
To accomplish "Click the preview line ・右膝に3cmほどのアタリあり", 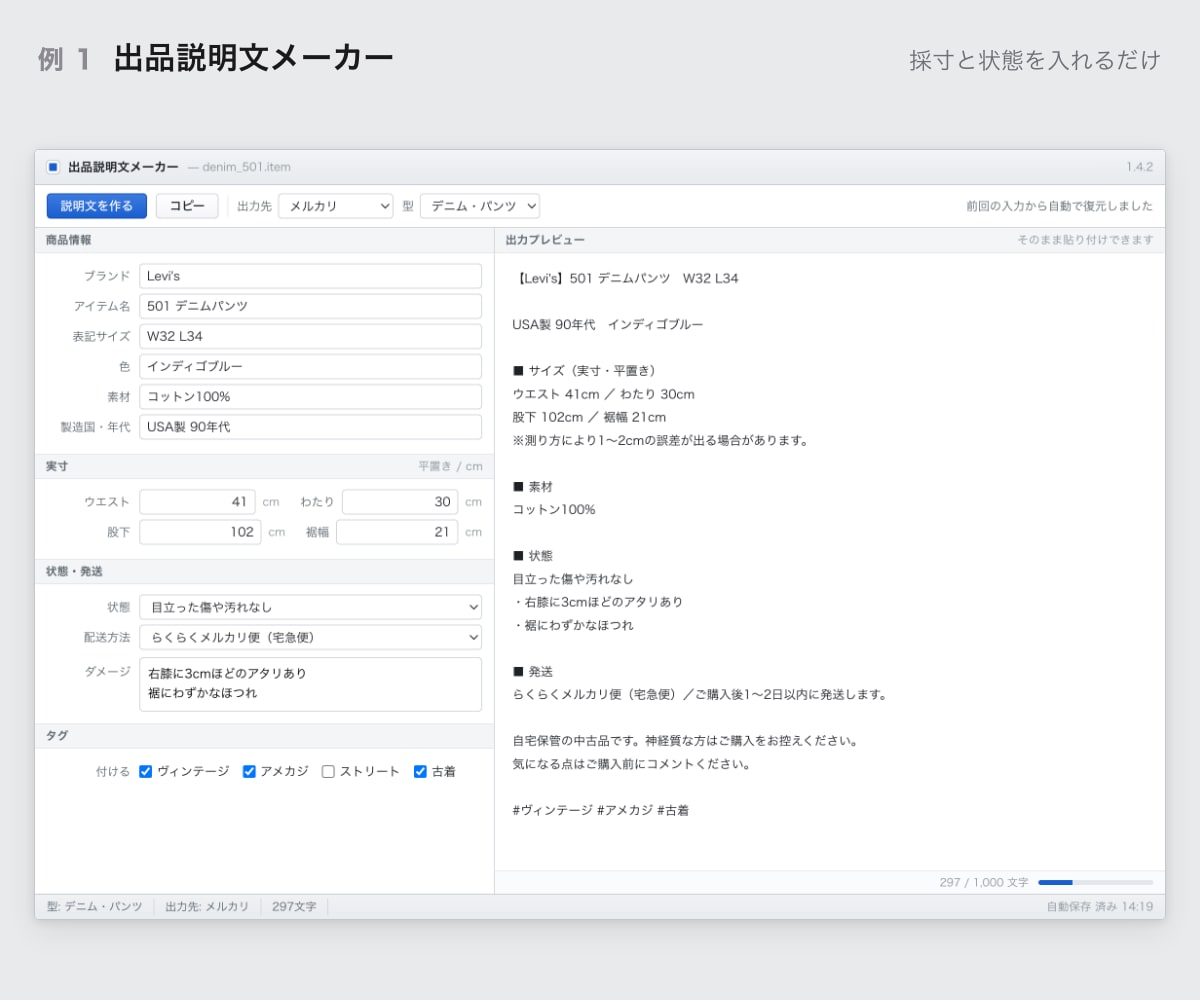I will click(x=598, y=602).
